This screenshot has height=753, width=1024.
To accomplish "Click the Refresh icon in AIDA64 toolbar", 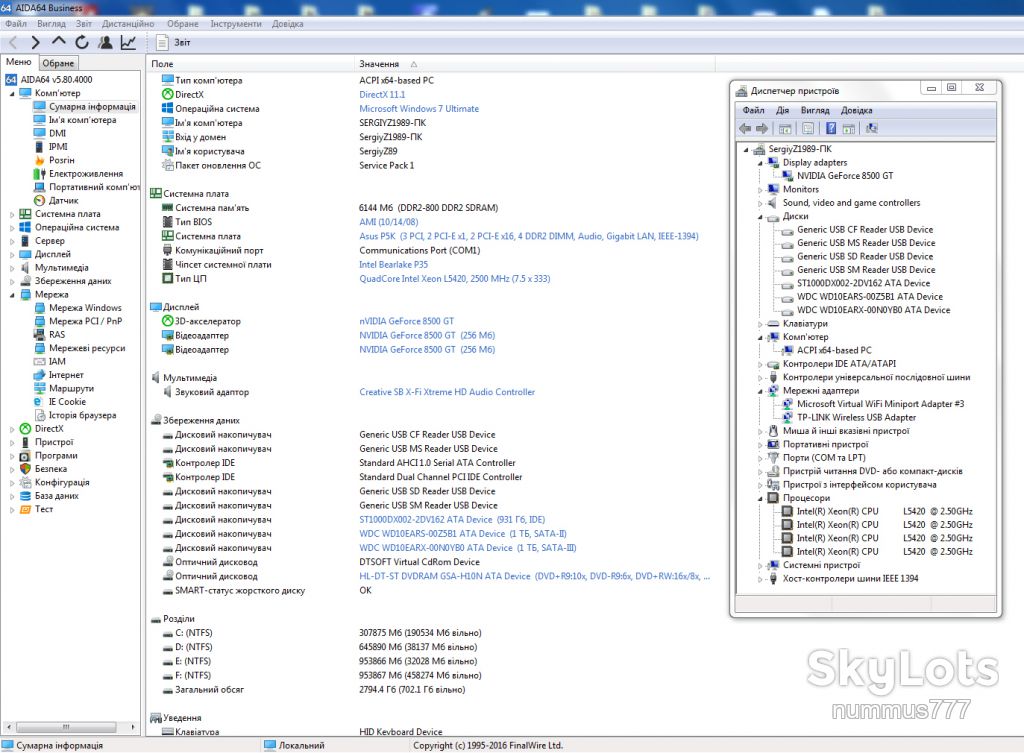I will pyautogui.click(x=82, y=42).
